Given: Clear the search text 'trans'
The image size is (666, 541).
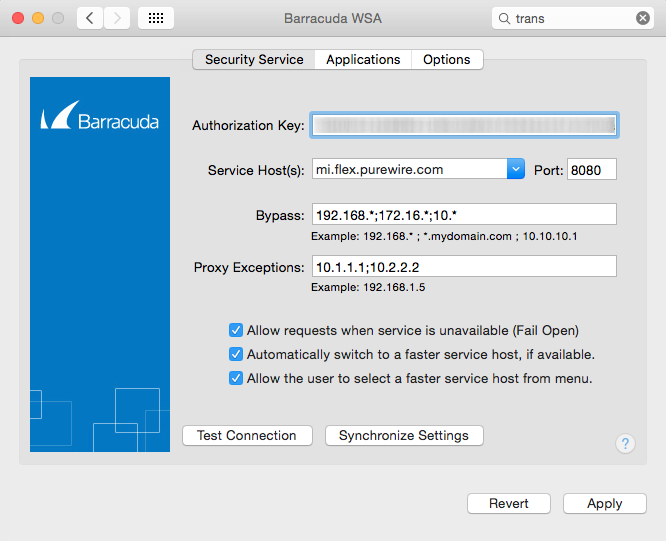Looking at the screenshot, I should point(642,18).
